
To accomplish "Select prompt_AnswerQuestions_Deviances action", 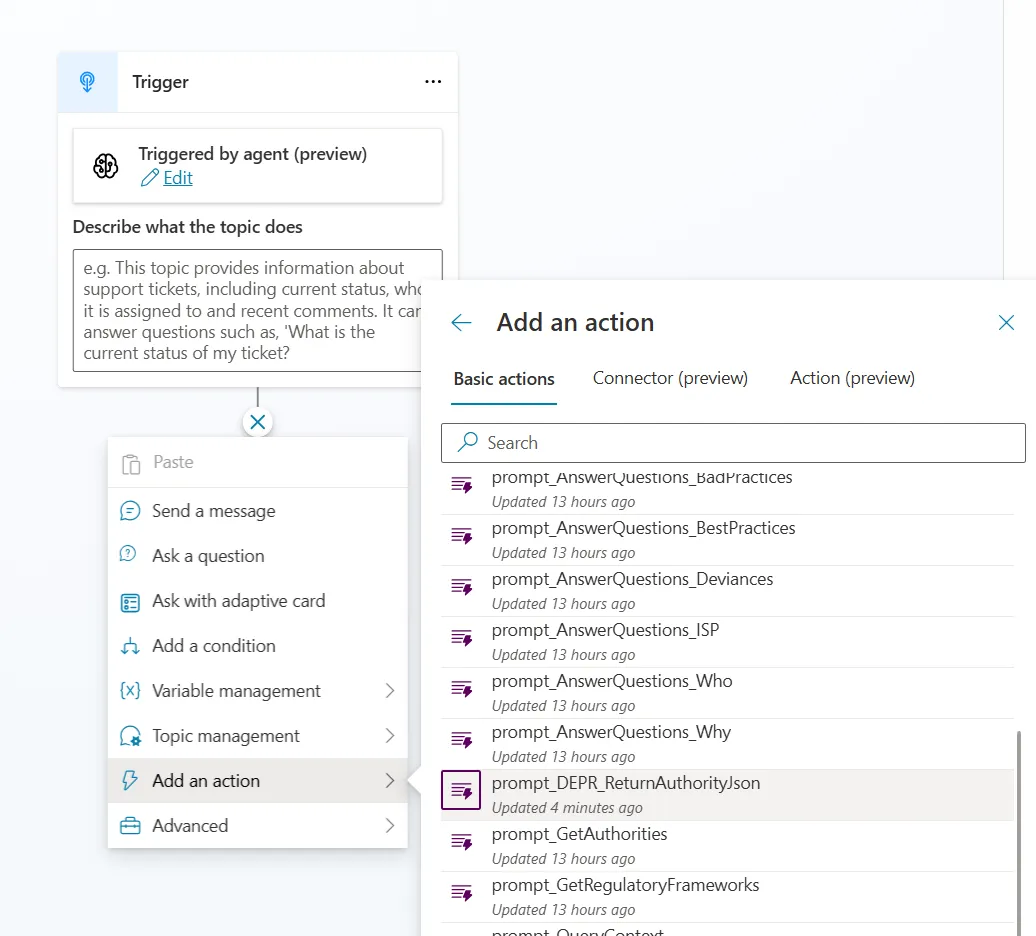I will click(727, 591).
